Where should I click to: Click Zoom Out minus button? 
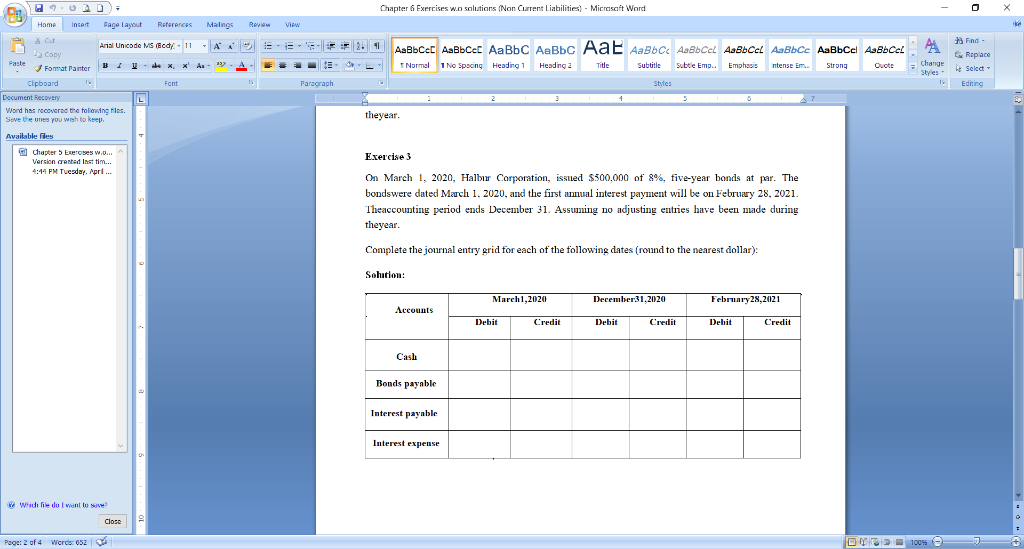click(x=938, y=542)
